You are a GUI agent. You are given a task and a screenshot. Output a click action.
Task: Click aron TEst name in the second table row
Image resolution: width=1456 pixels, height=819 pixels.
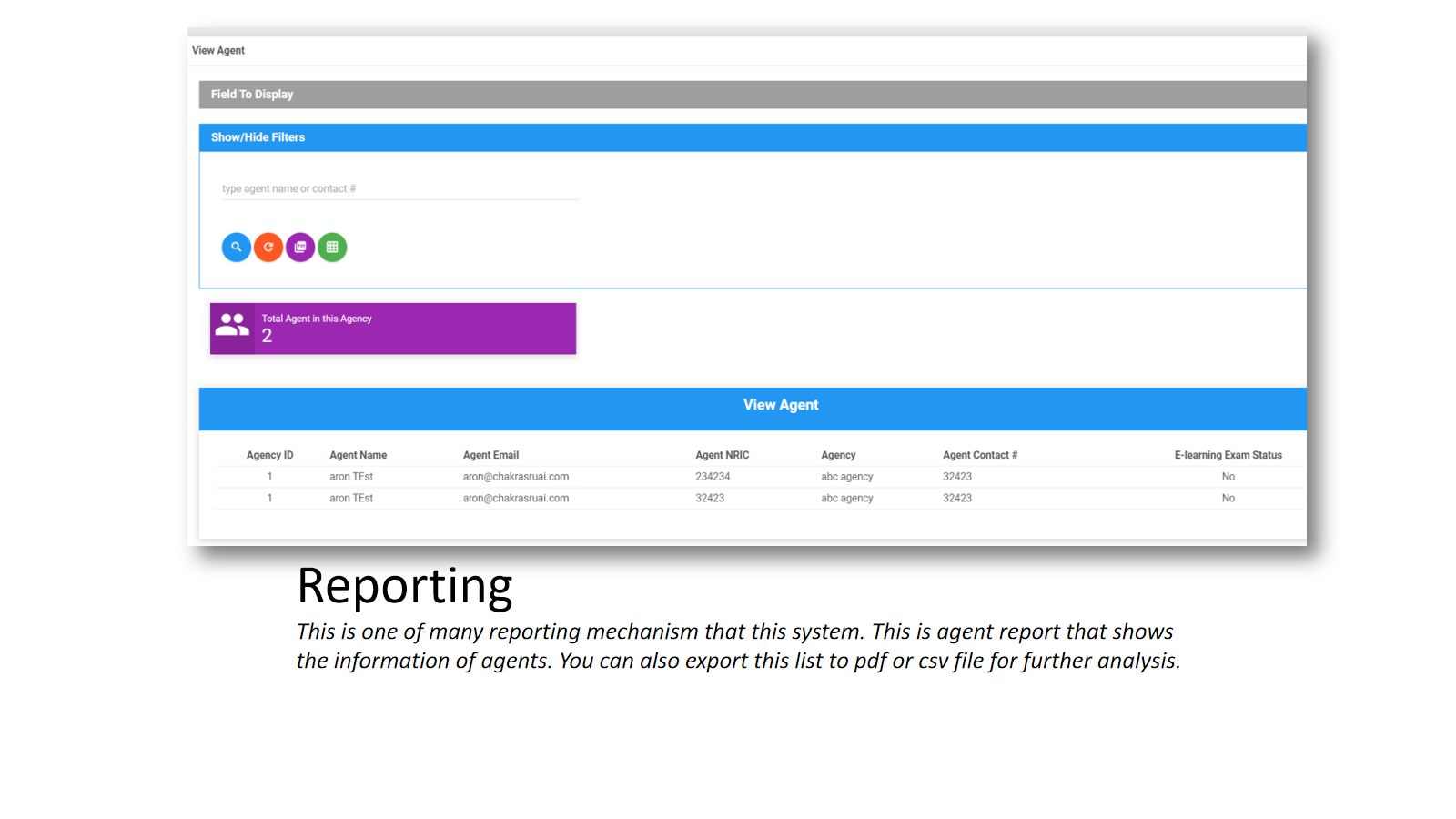coord(351,499)
